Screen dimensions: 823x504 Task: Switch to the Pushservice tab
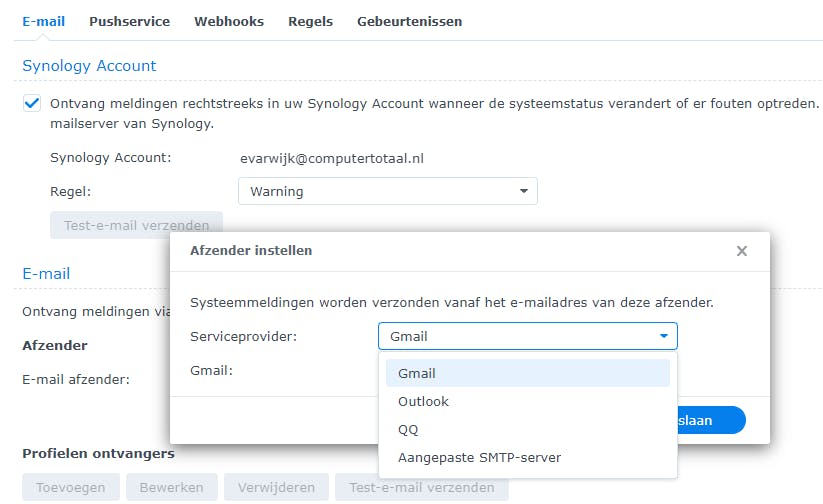(129, 21)
